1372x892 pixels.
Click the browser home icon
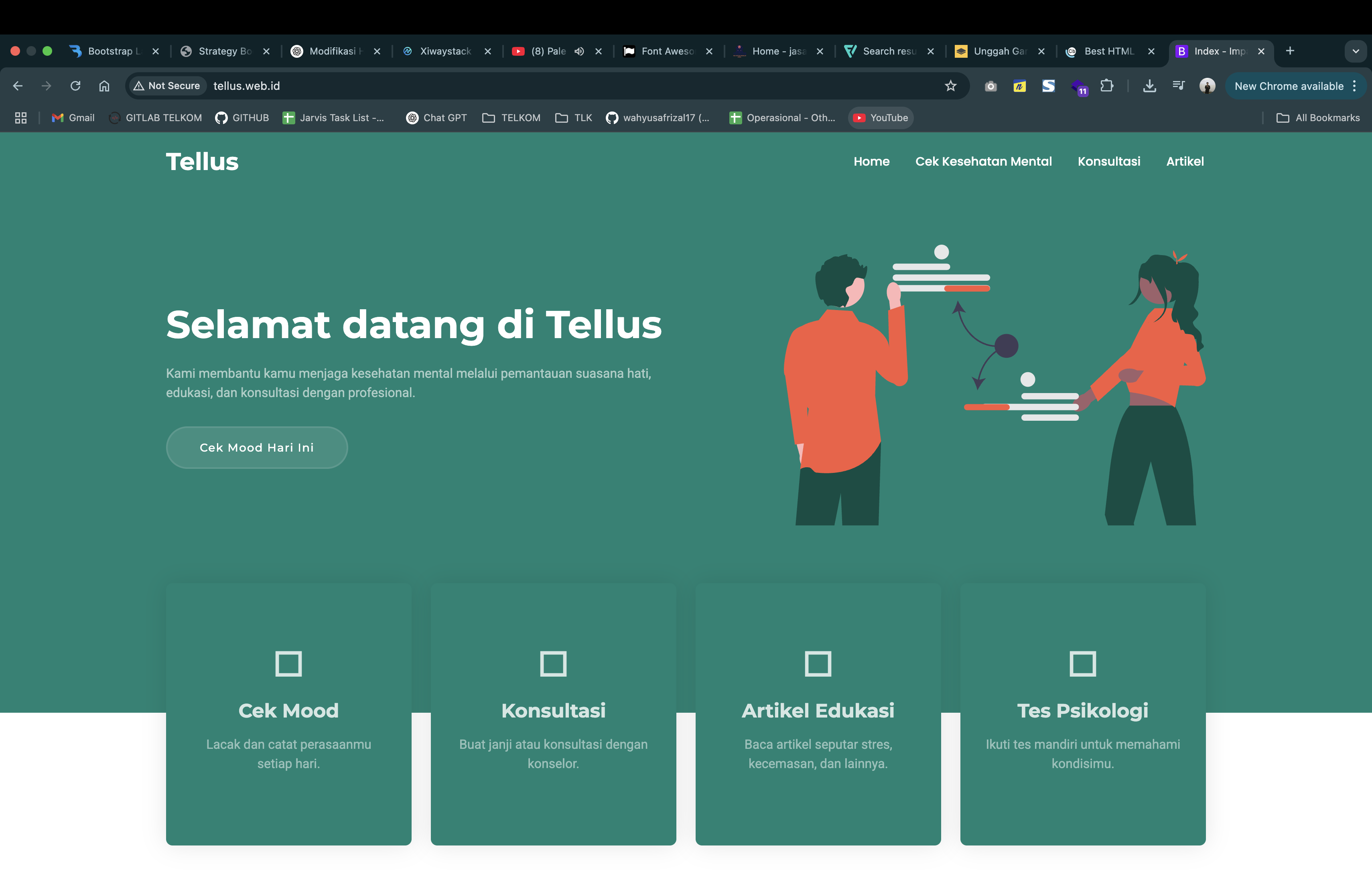tap(104, 86)
